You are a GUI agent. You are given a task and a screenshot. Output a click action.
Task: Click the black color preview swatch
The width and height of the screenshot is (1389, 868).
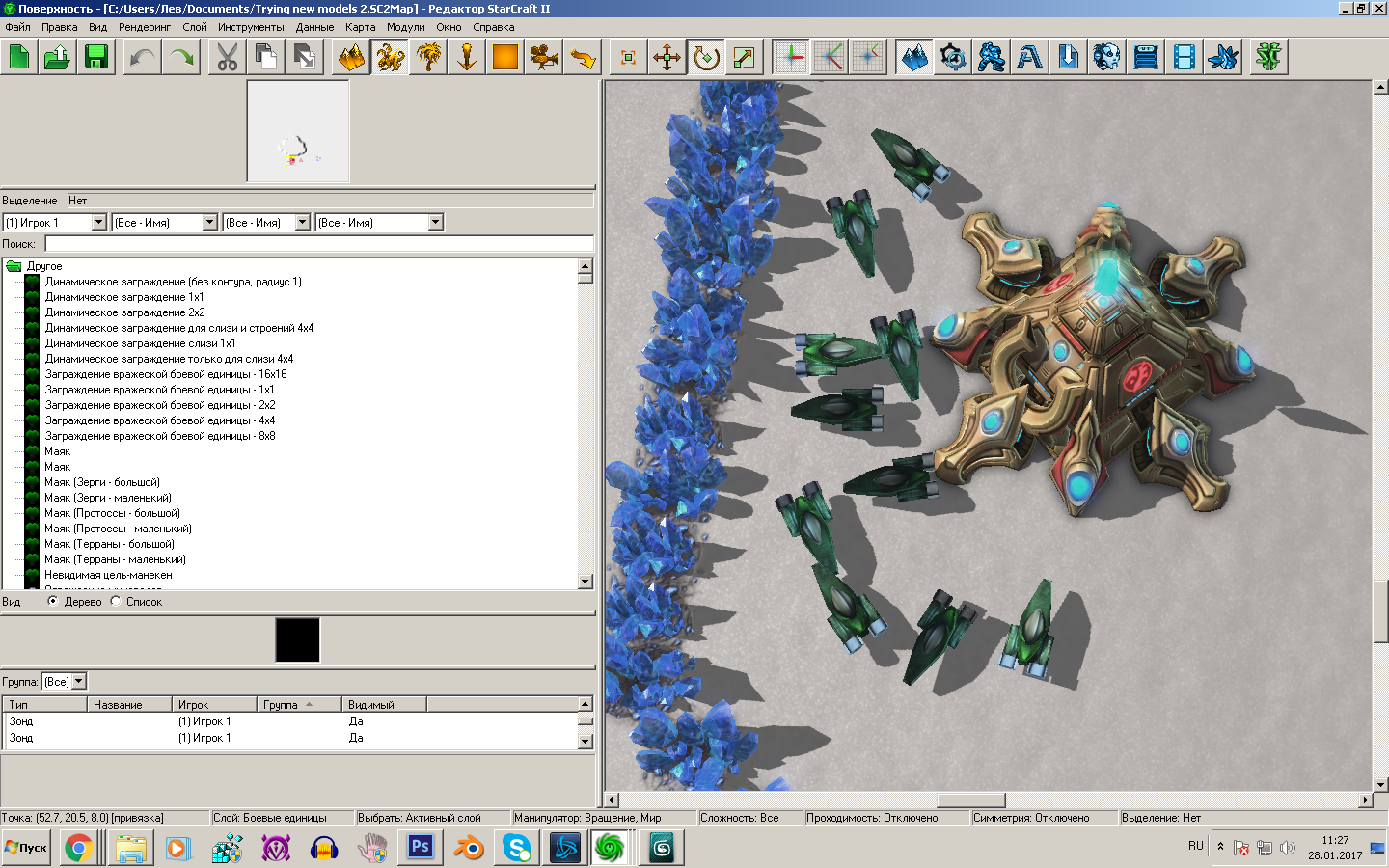click(297, 639)
